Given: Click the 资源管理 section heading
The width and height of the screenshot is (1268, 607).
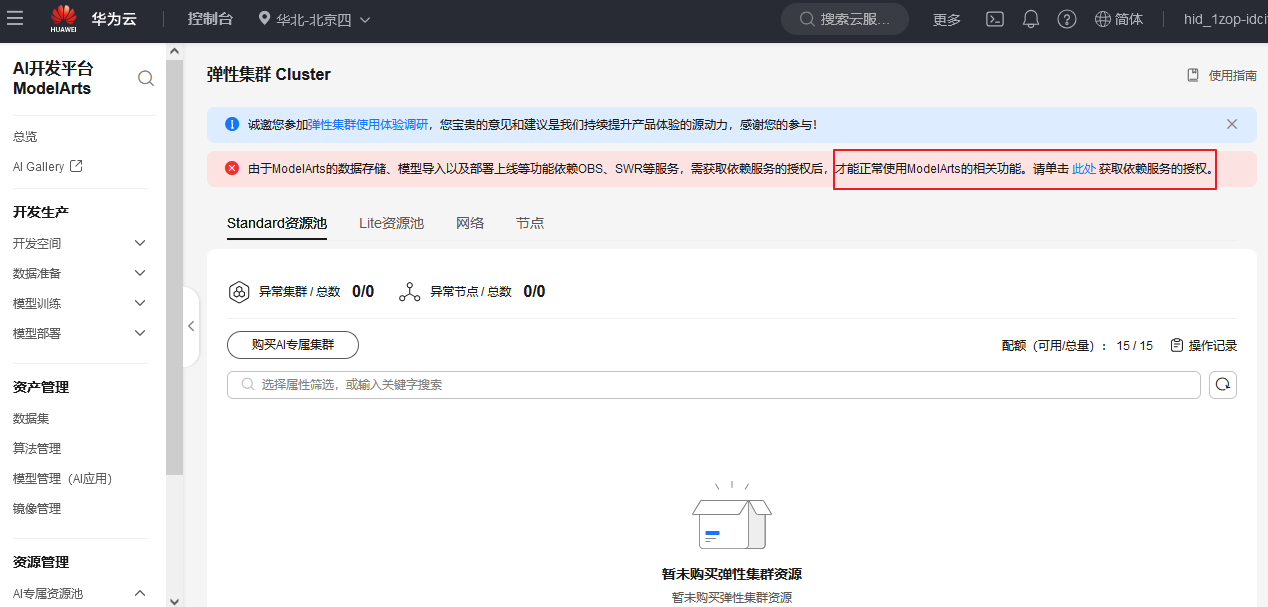Looking at the screenshot, I should [x=41, y=562].
